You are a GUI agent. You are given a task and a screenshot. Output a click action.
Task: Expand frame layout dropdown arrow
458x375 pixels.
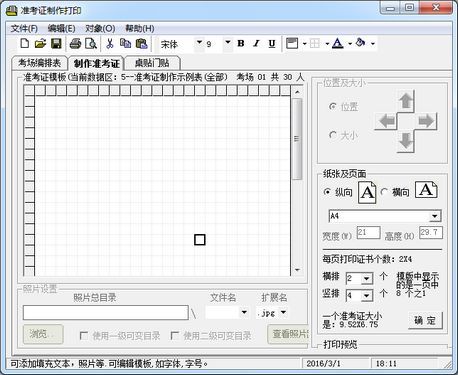point(304,44)
